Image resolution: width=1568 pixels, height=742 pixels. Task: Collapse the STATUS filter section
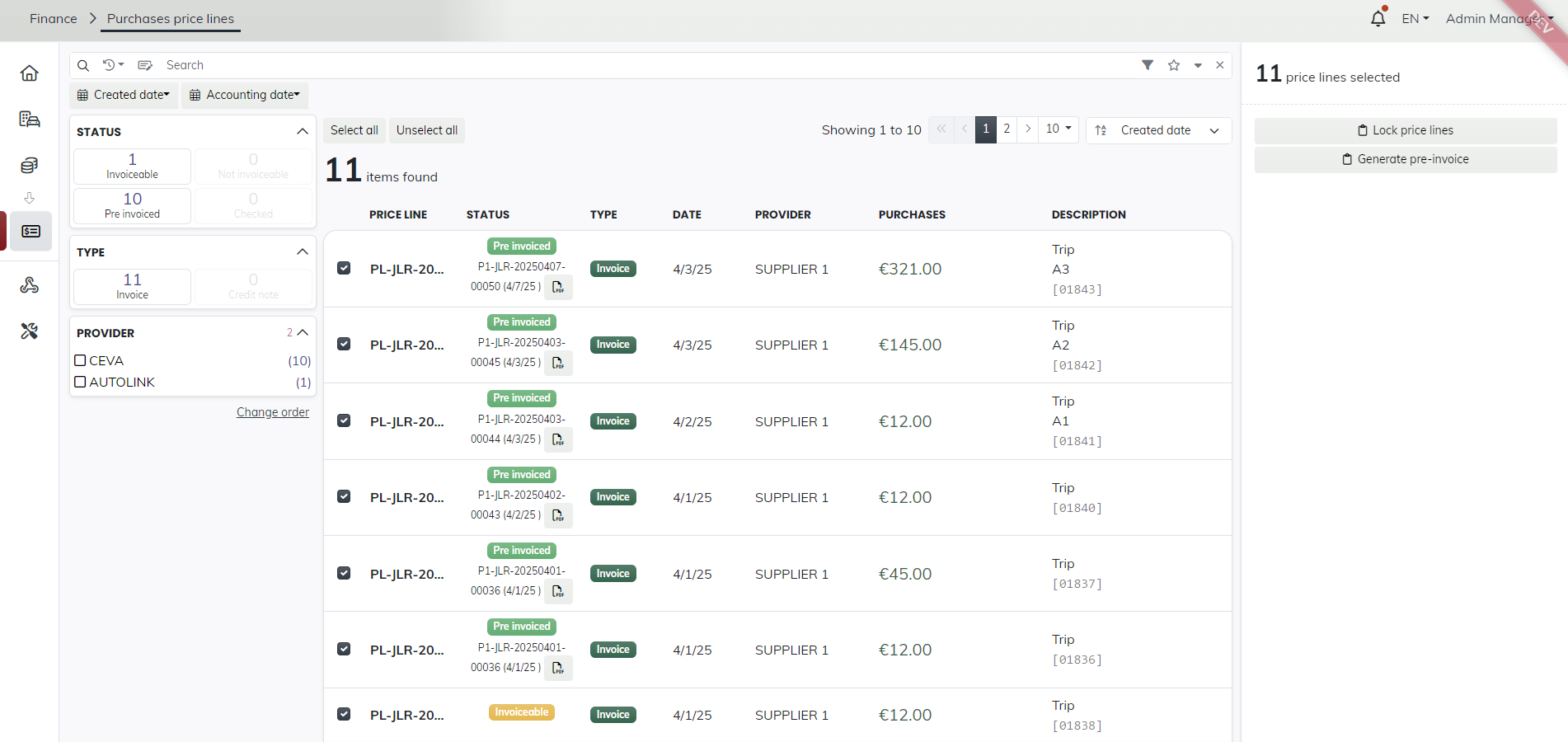[x=302, y=132]
